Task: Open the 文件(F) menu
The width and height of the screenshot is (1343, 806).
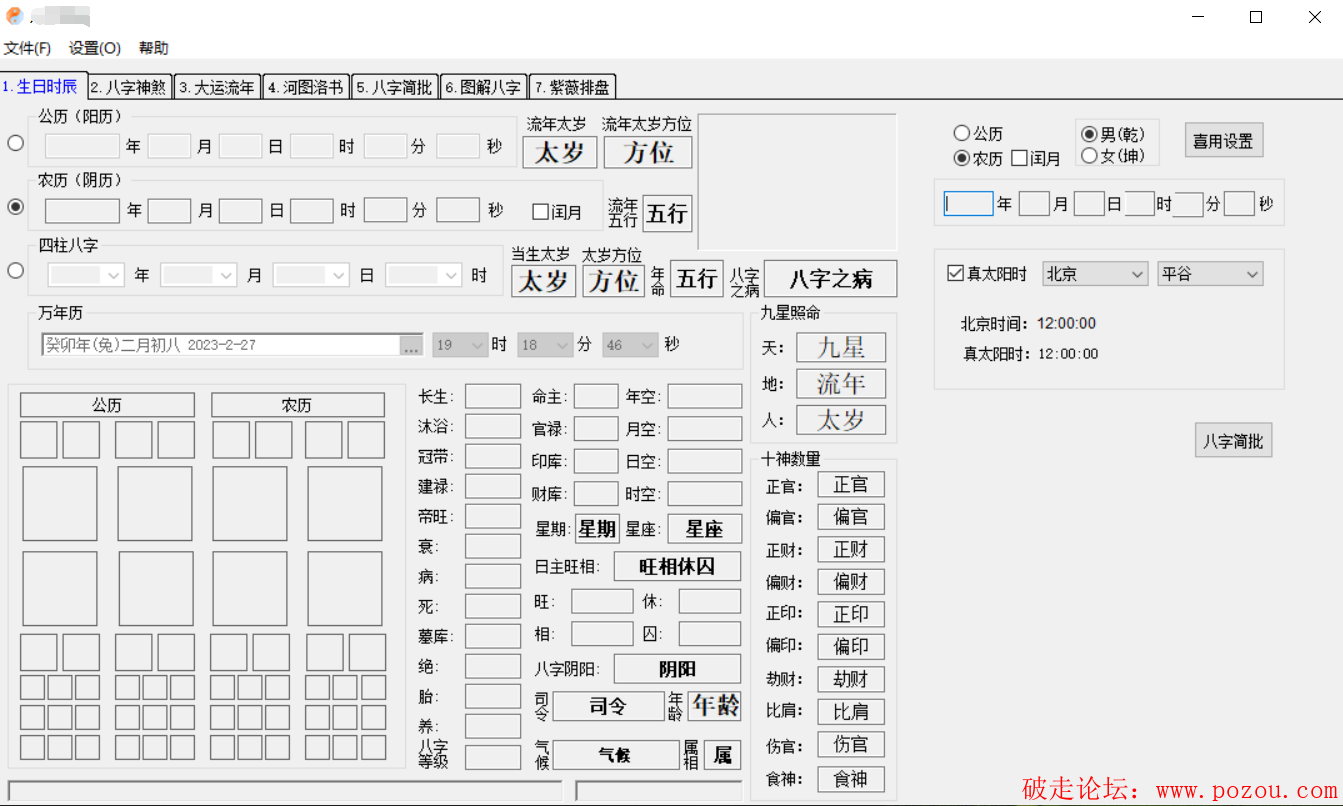Action: click(28, 48)
